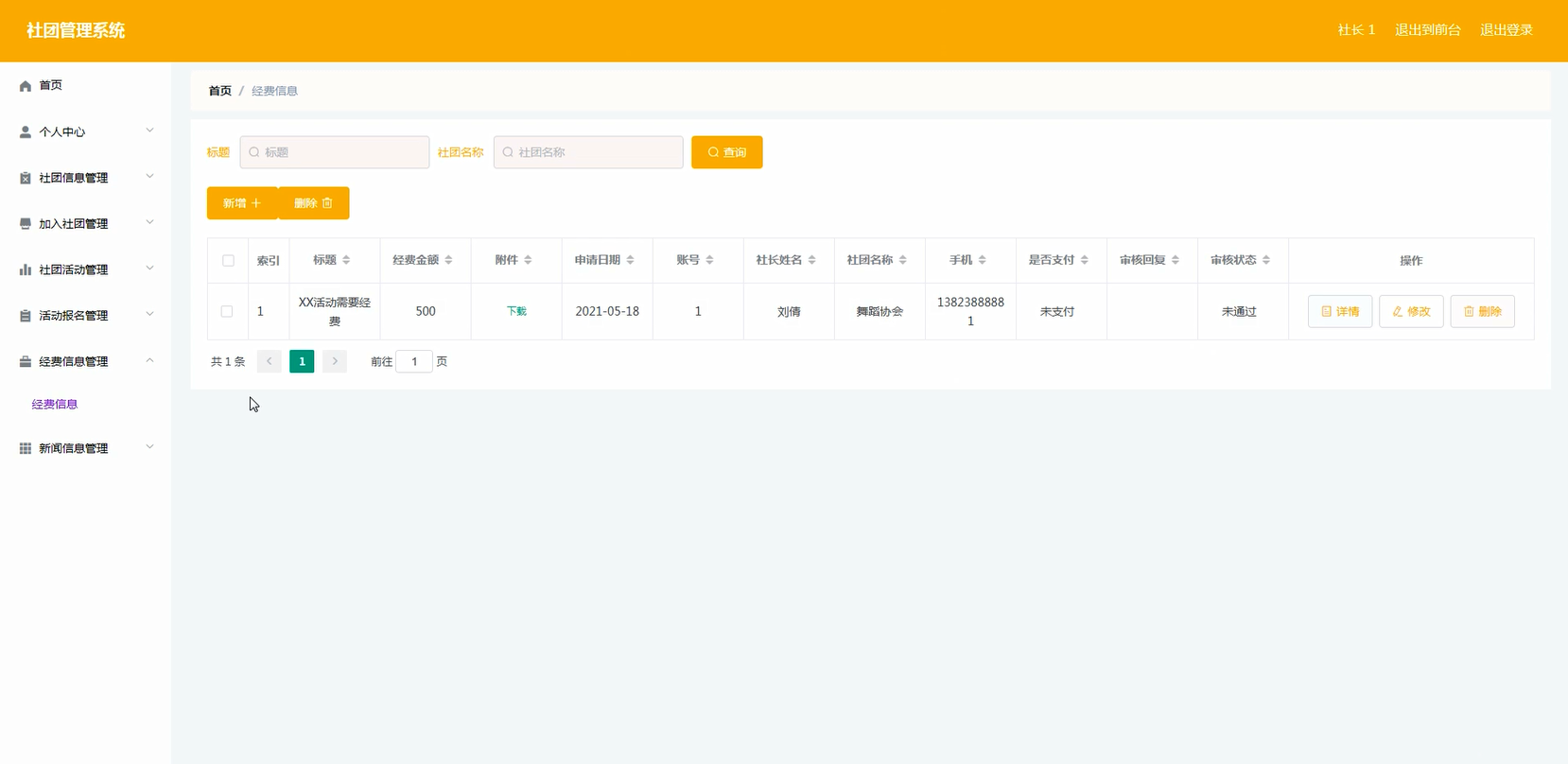Sort by 经费金额 column arrows
This screenshot has width=1568, height=764.
click(x=448, y=260)
